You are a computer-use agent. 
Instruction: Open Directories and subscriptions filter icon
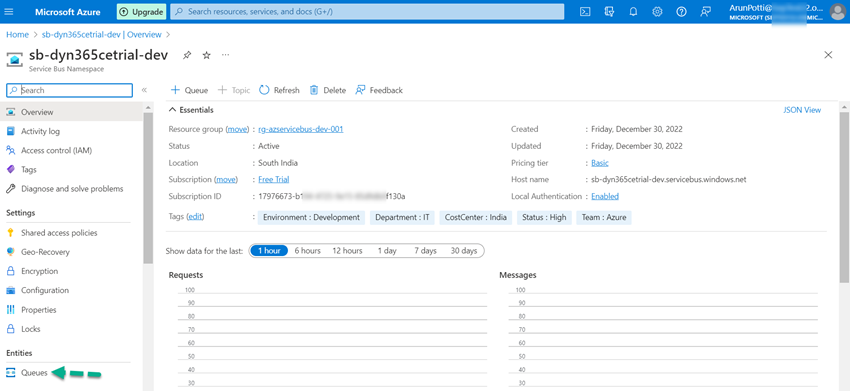click(609, 11)
